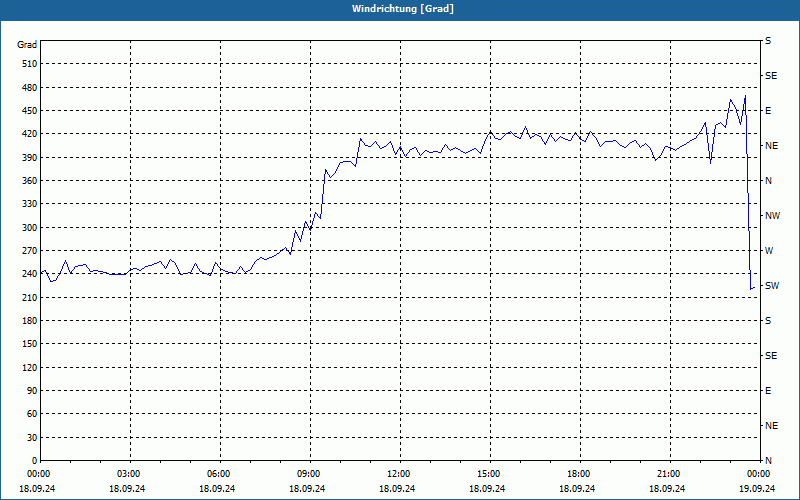
Task: Click the "Windrichtung [Grad]" chart title
Action: coord(403,9)
